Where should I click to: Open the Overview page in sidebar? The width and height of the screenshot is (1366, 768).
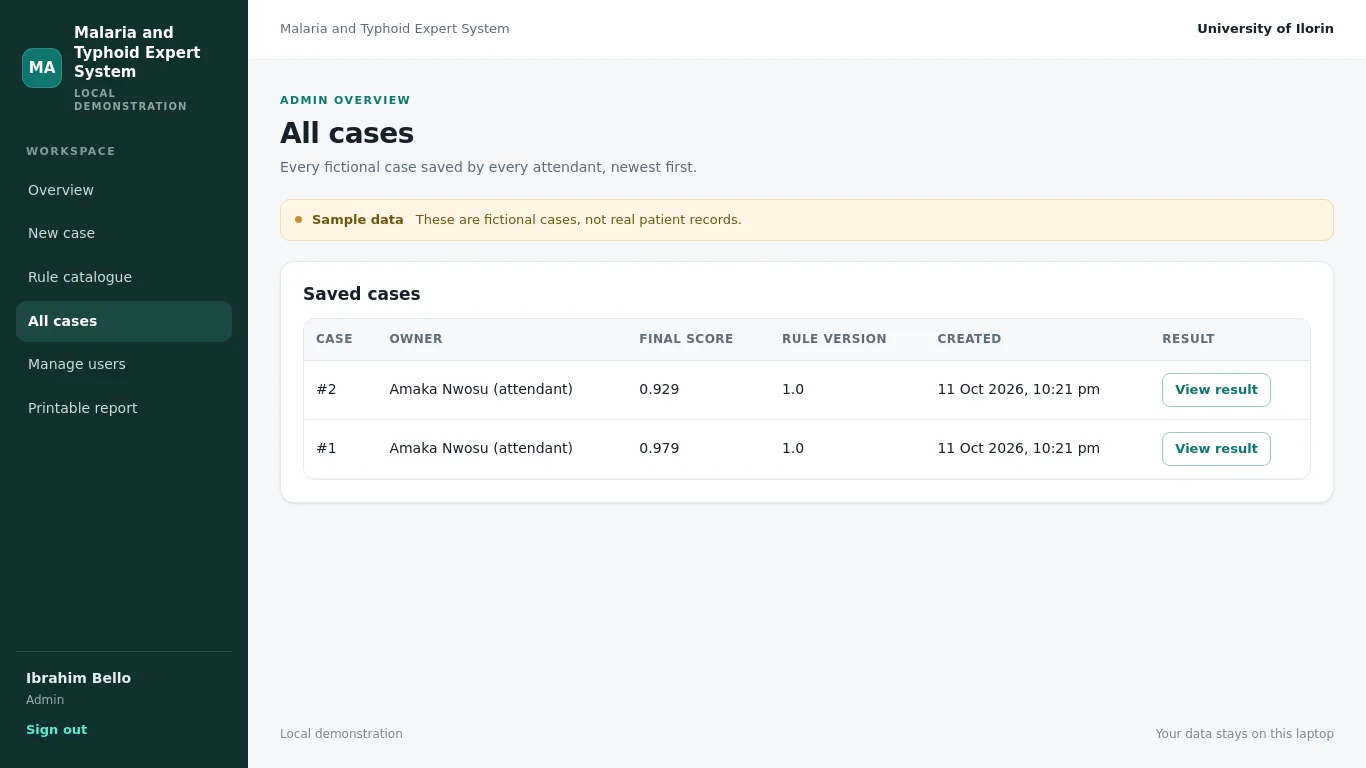pos(124,190)
